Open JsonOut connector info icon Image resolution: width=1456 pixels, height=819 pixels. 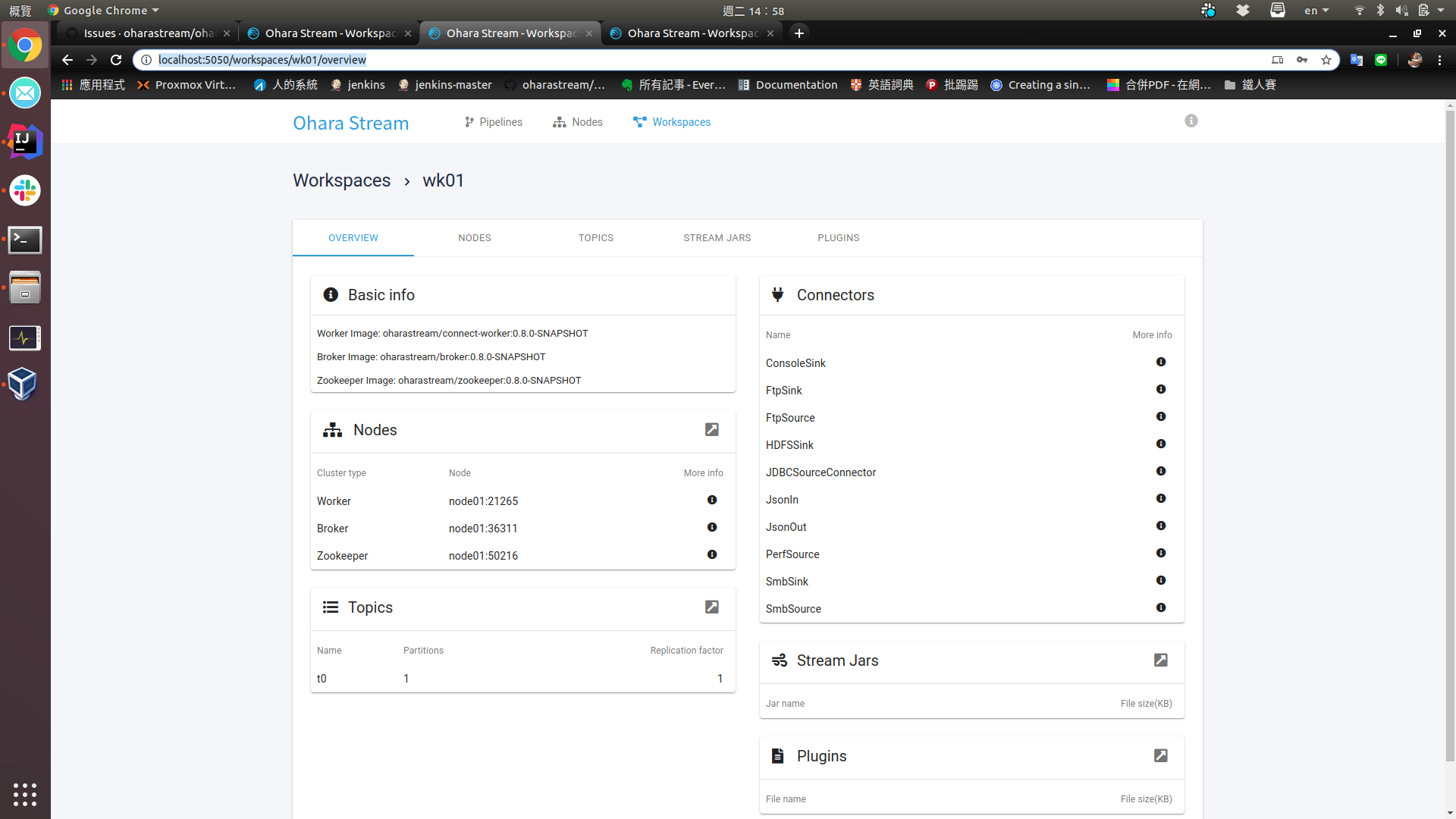[x=1160, y=526]
